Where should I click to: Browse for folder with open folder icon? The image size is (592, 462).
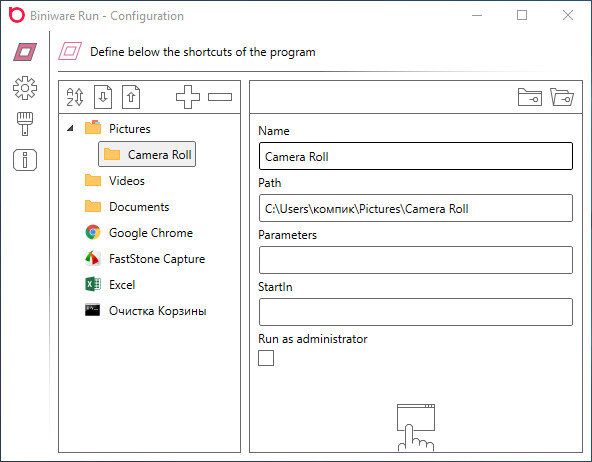click(562, 97)
